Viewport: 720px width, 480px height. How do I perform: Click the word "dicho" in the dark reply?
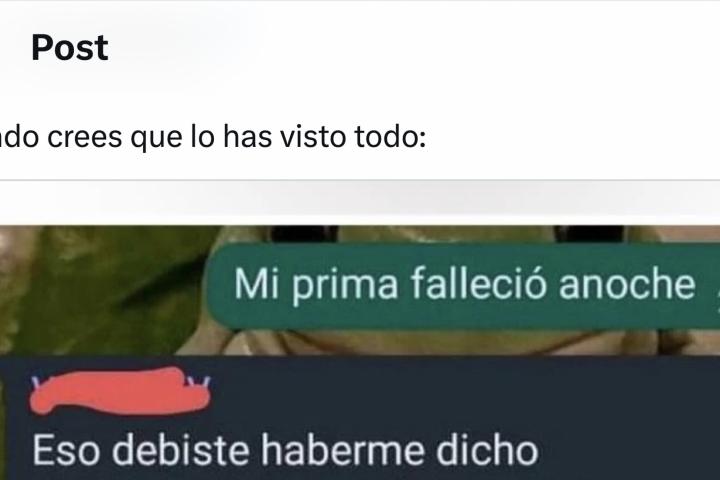pos(487,450)
